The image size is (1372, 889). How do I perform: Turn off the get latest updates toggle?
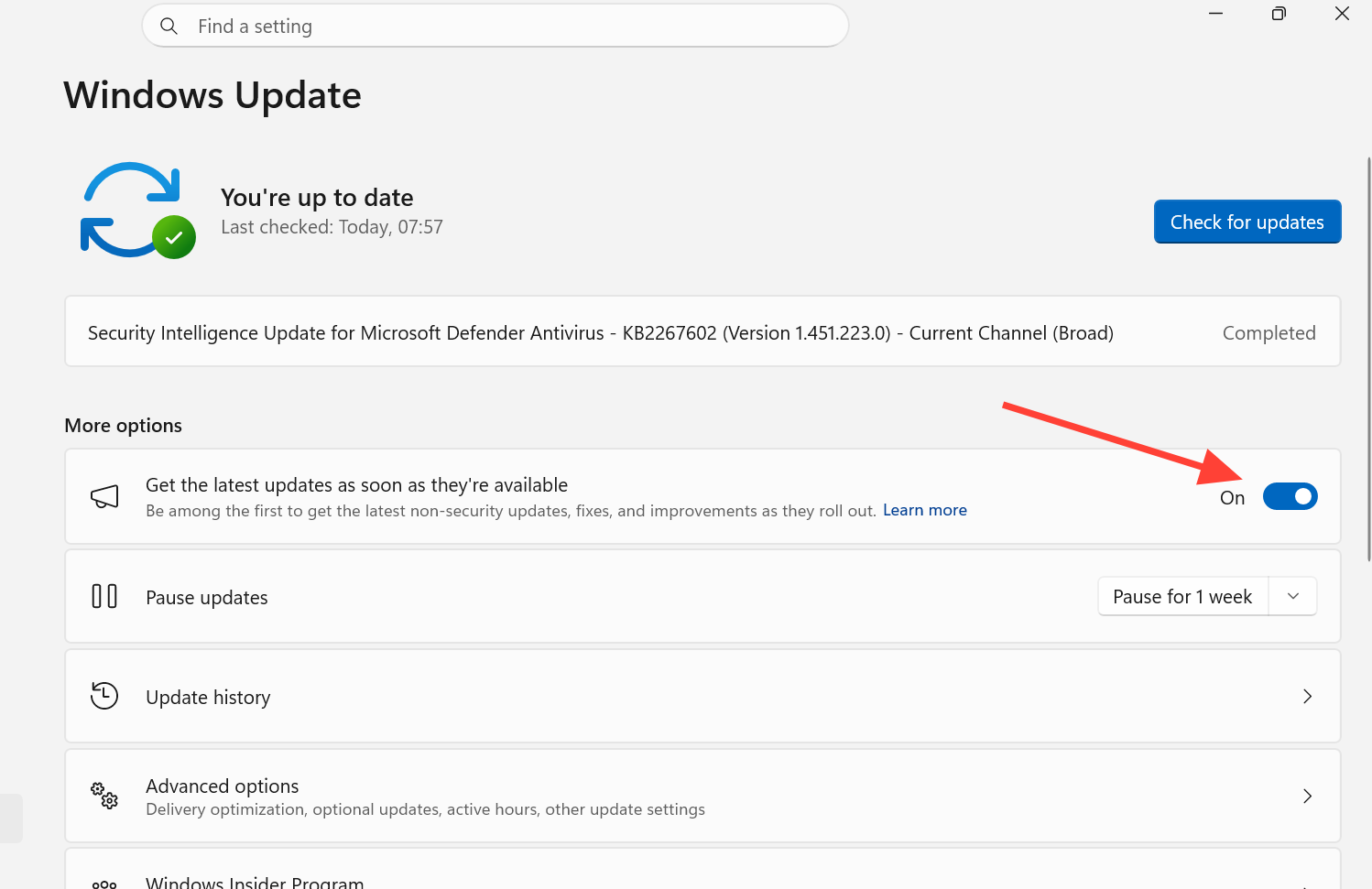click(1290, 496)
